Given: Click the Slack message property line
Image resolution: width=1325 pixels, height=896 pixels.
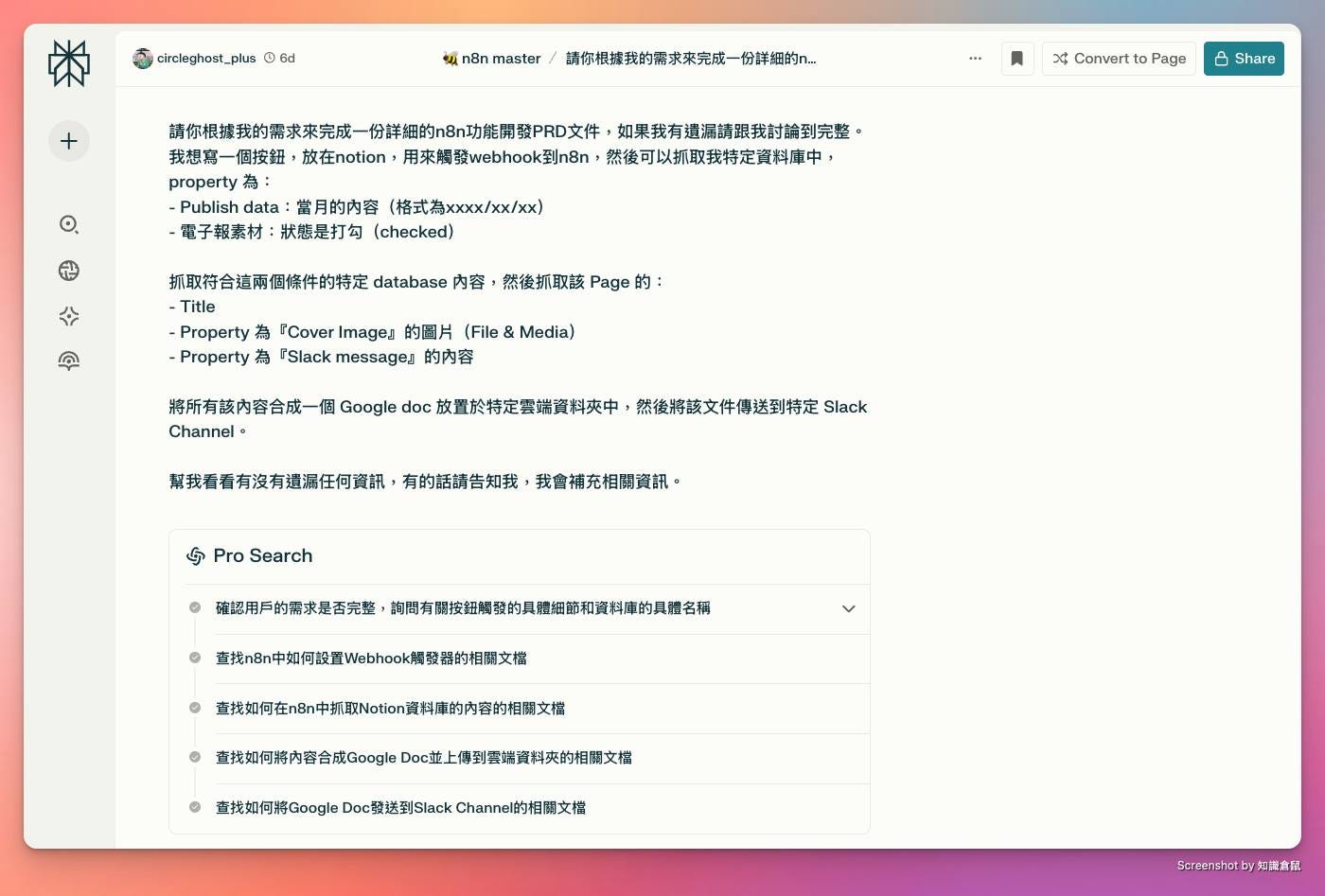Looking at the screenshot, I should click(x=321, y=357).
